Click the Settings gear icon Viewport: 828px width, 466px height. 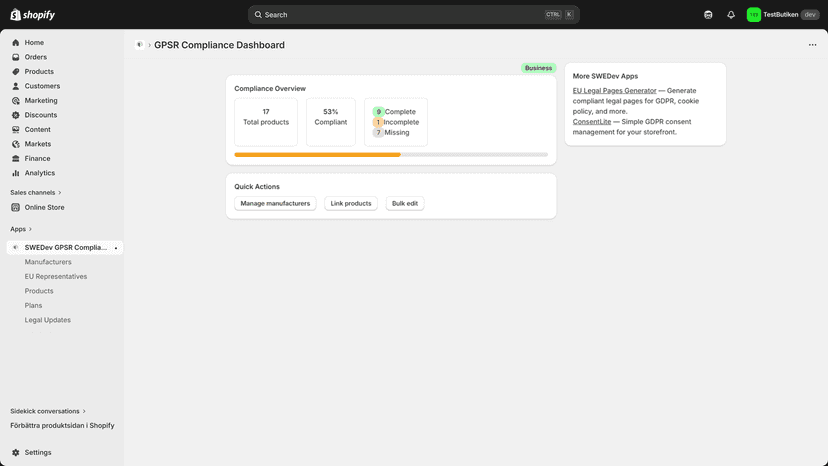(16, 453)
